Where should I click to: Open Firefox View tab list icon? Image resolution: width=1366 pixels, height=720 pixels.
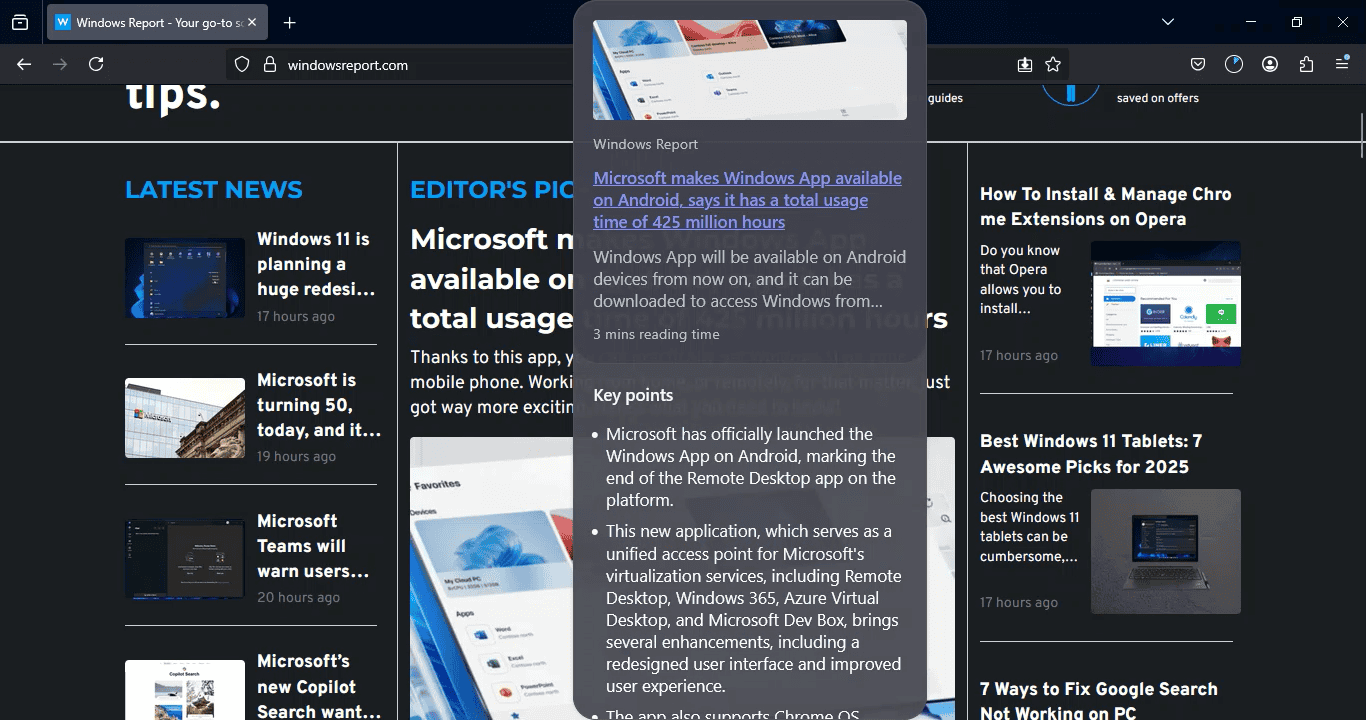pyautogui.click(x=20, y=22)
